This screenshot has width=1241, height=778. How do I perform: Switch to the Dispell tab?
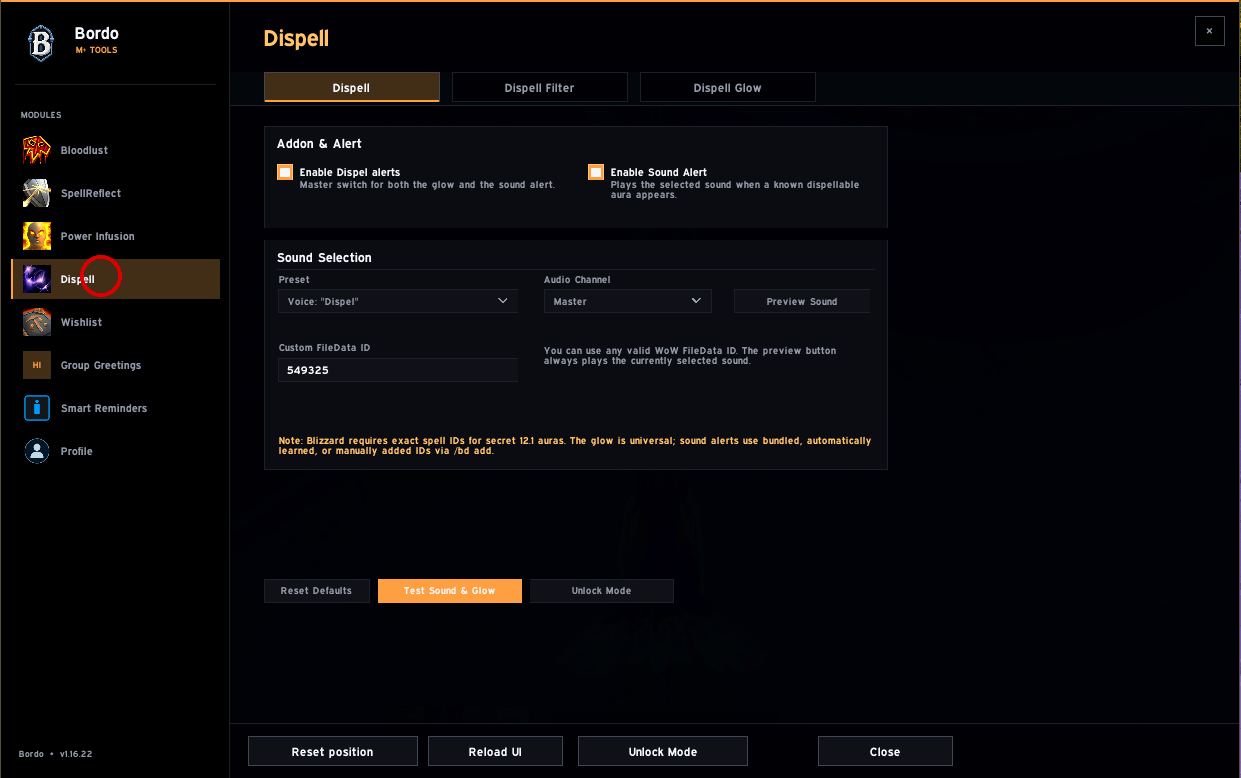click(x=351, y=87)
